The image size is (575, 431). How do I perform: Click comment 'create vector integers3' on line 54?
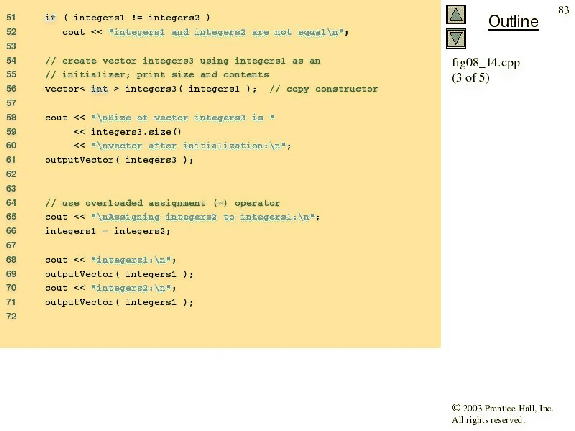pos(183,61)
